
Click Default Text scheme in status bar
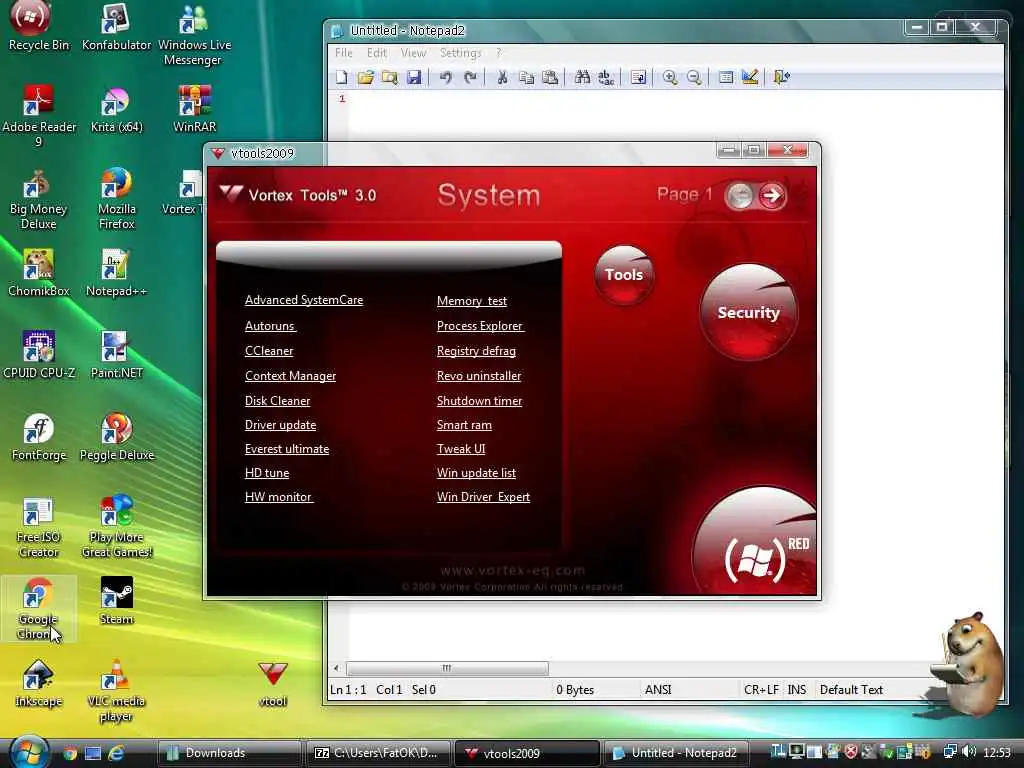tap(851, 690)
